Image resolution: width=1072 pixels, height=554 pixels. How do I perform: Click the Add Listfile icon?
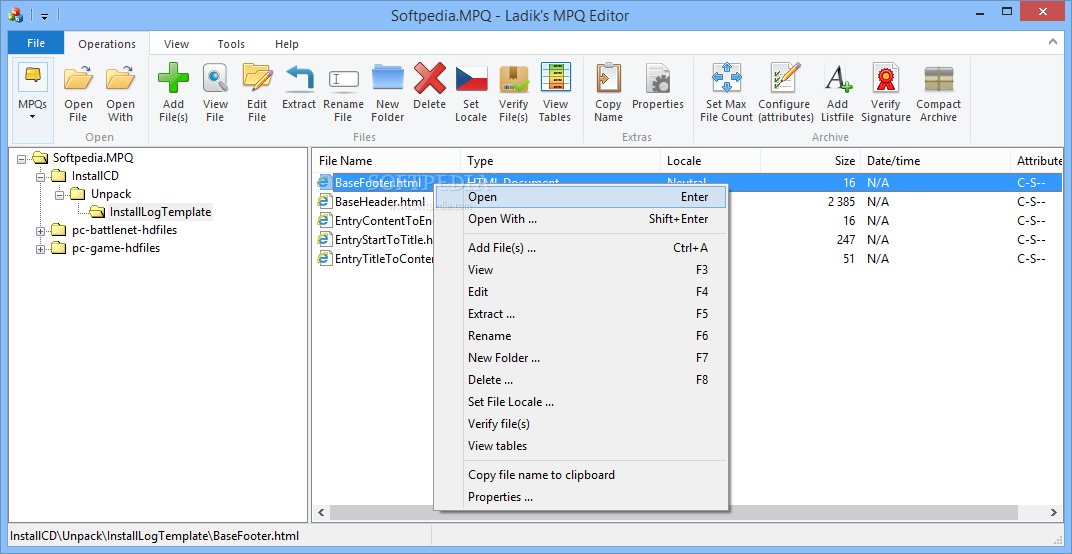[838, 77]
